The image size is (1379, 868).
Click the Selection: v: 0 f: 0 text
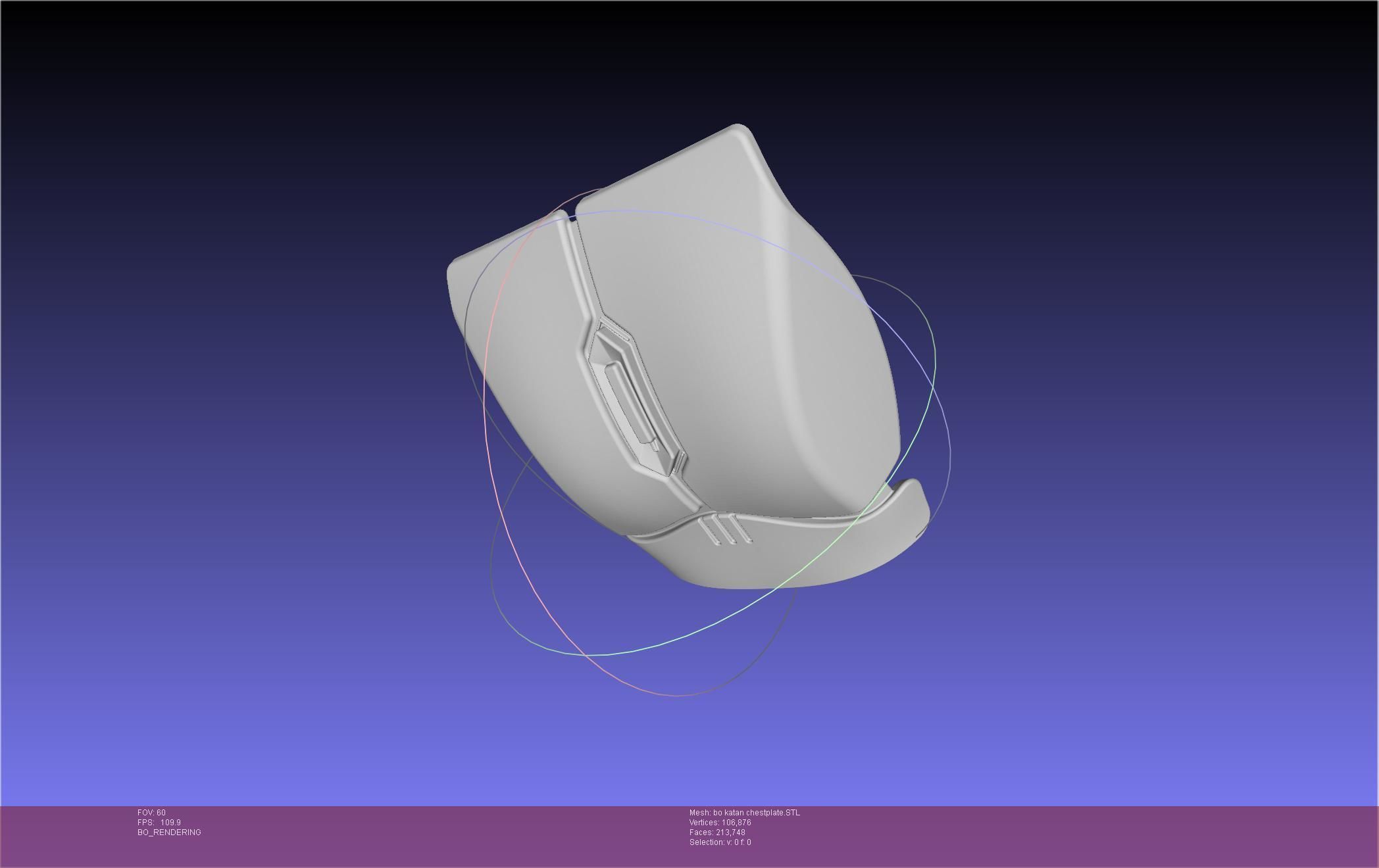point(720,842)
